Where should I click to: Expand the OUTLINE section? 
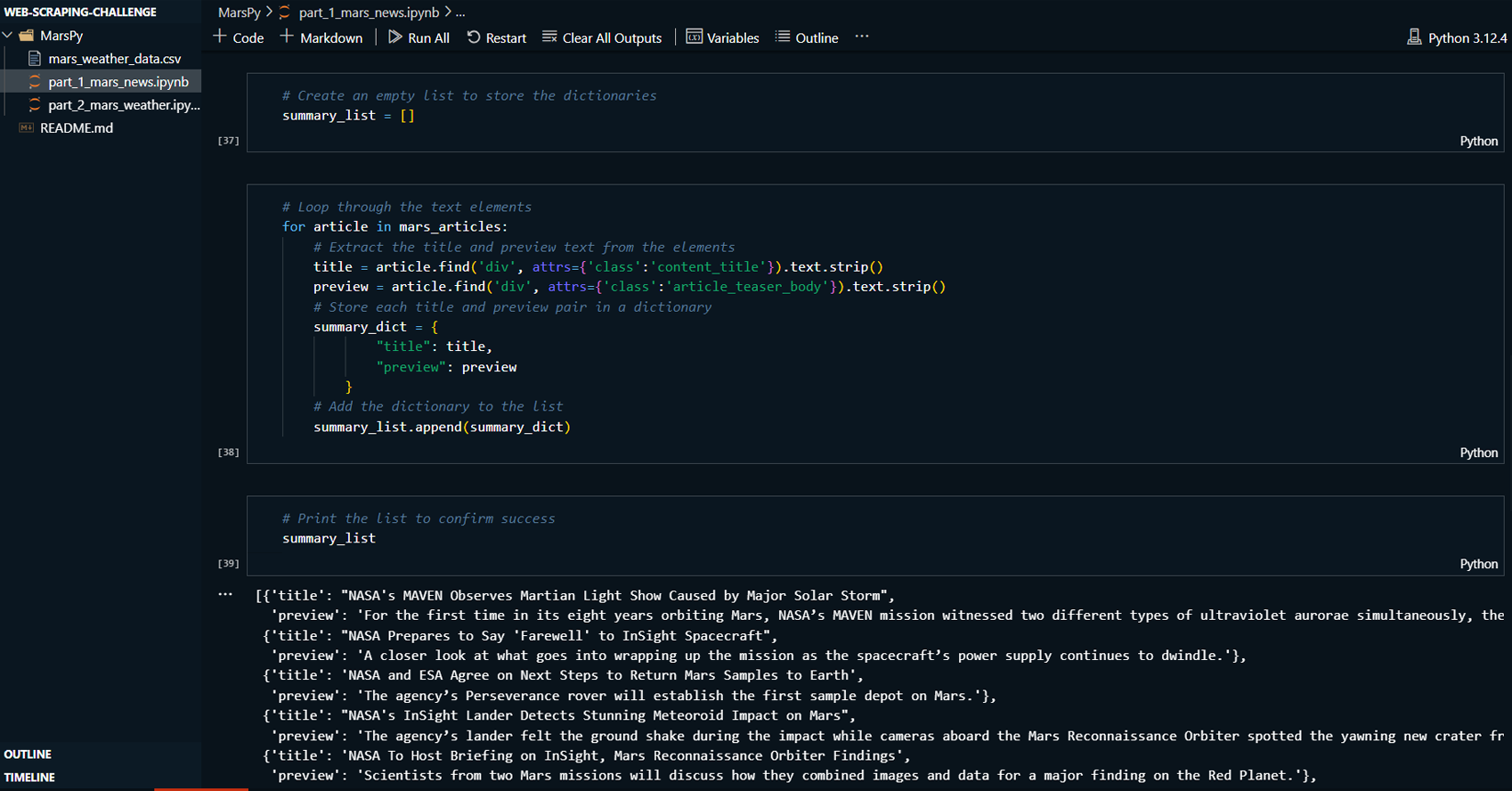pyautogui.click(x=28, y=754)
